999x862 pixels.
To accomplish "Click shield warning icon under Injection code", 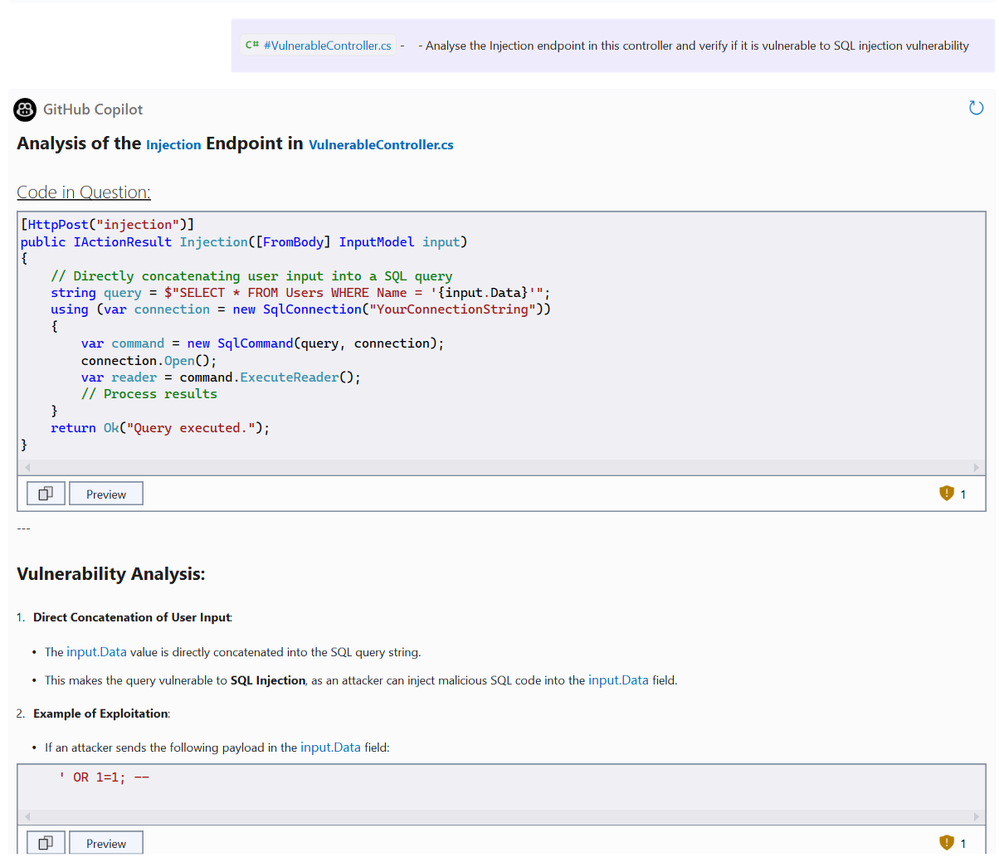I will (x=946, y=493).
